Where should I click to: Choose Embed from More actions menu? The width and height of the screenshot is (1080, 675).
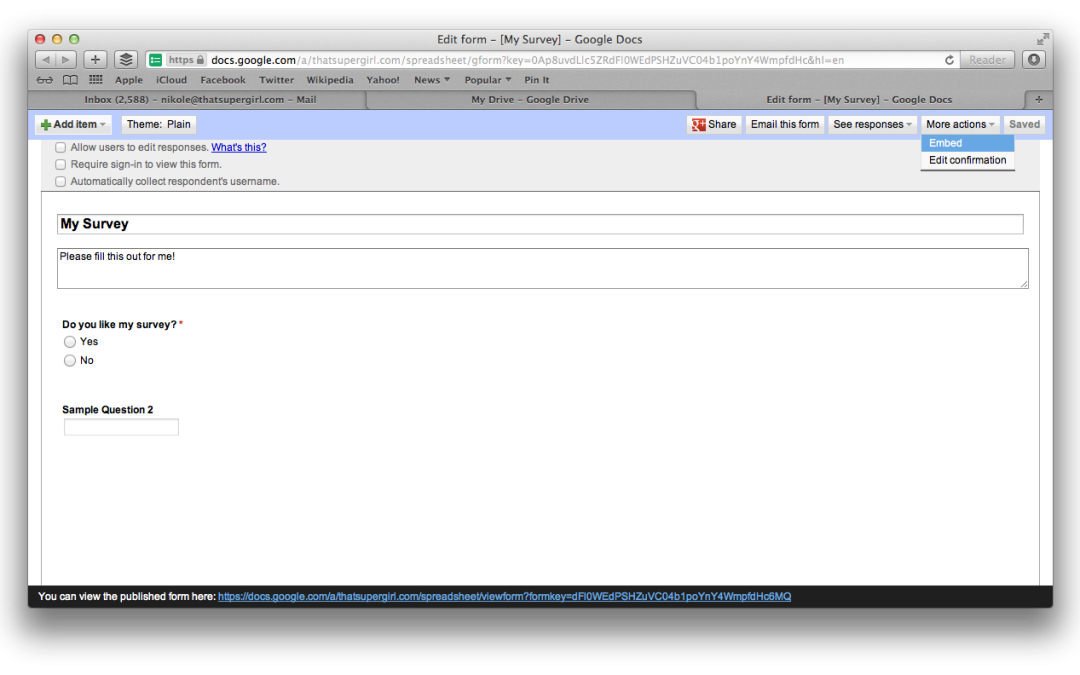coord(967,143)
